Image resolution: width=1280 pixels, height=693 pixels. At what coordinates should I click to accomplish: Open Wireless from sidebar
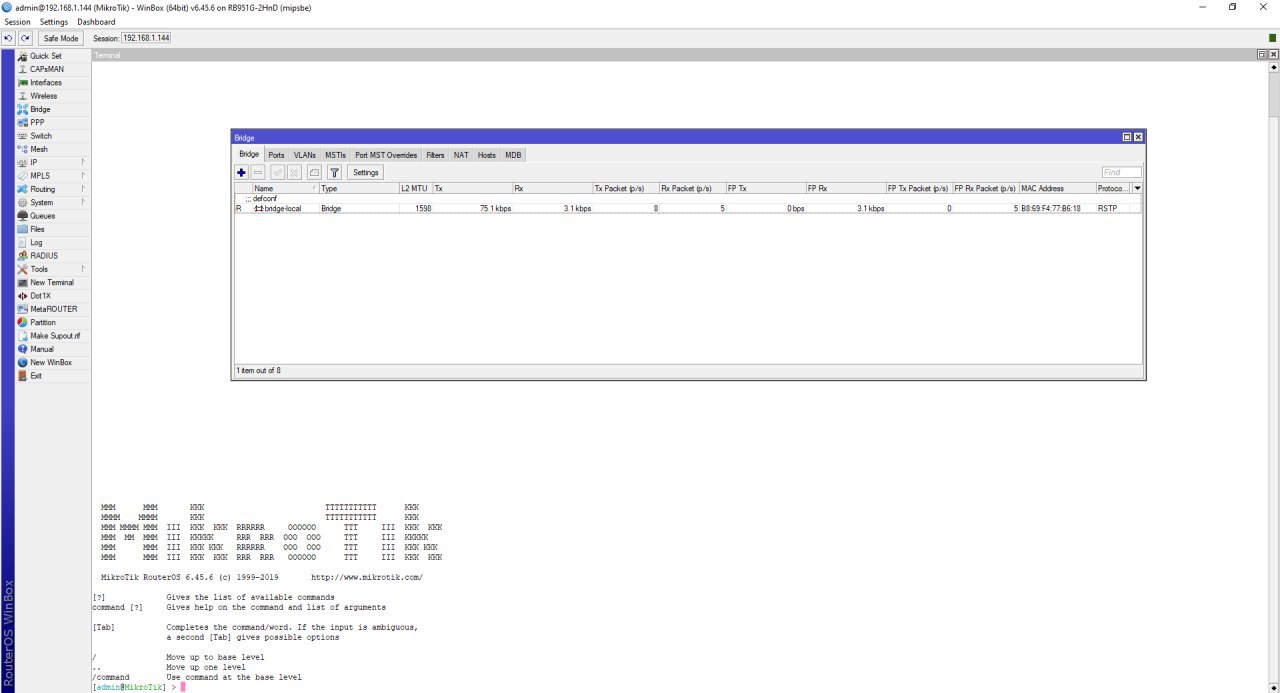[43, 96]
